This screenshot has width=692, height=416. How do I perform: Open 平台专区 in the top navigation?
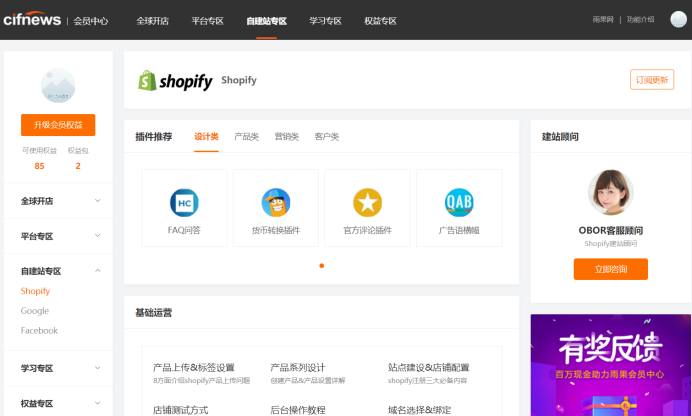[x=207, y=21]
